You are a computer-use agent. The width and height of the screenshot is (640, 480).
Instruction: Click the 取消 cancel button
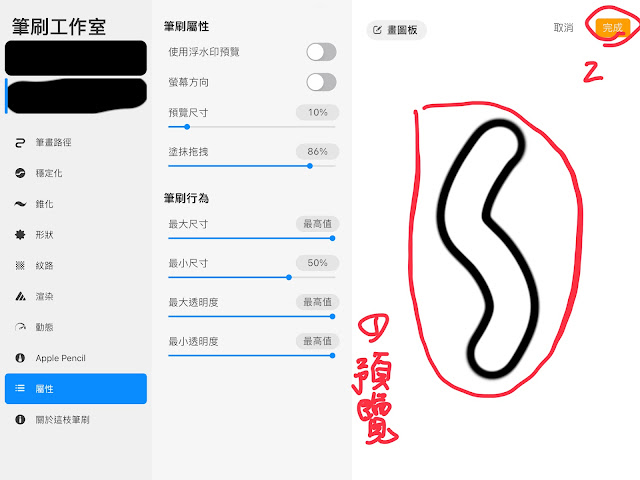[563, 28]
